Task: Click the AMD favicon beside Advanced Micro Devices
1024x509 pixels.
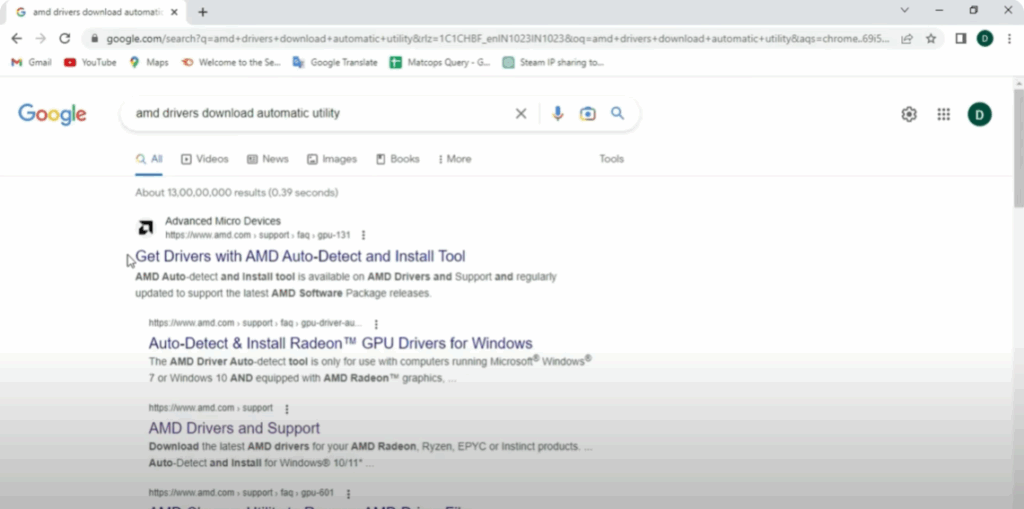Action: click(x=146, y=227)
